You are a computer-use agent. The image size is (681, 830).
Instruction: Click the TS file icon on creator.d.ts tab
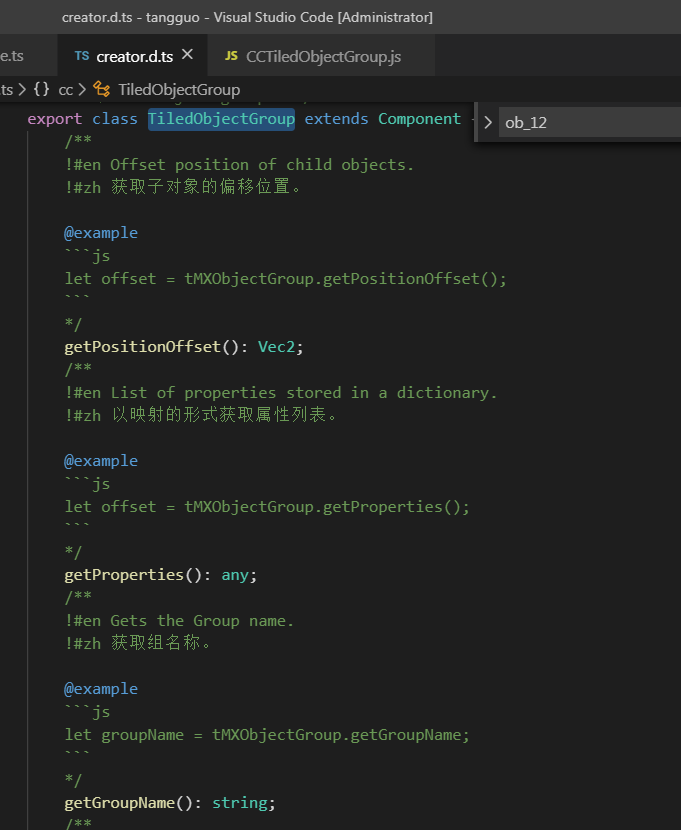tap(82, 56)
